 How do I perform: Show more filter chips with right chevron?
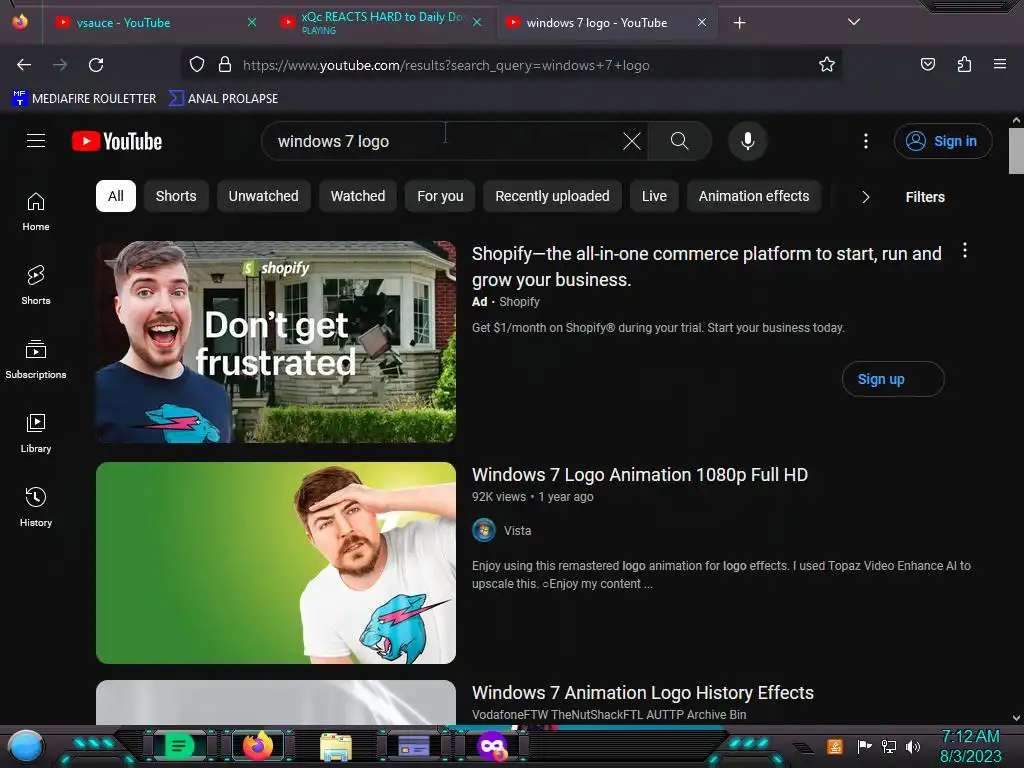(x=865, y=197)
